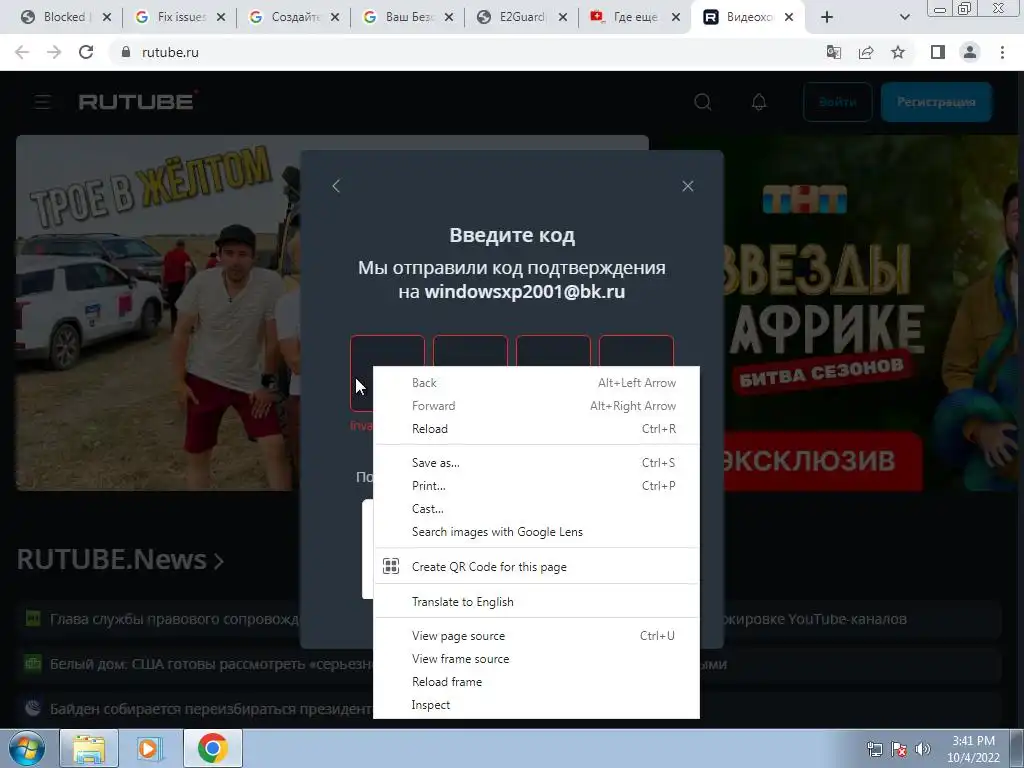Click the browser forward arrow
The height and width of the screenshot is (768, 1024).
coord(54,52)
